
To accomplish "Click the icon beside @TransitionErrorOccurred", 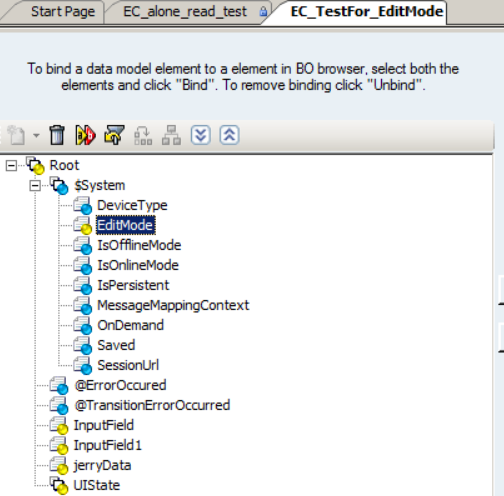I will click(x=59, y=406).
